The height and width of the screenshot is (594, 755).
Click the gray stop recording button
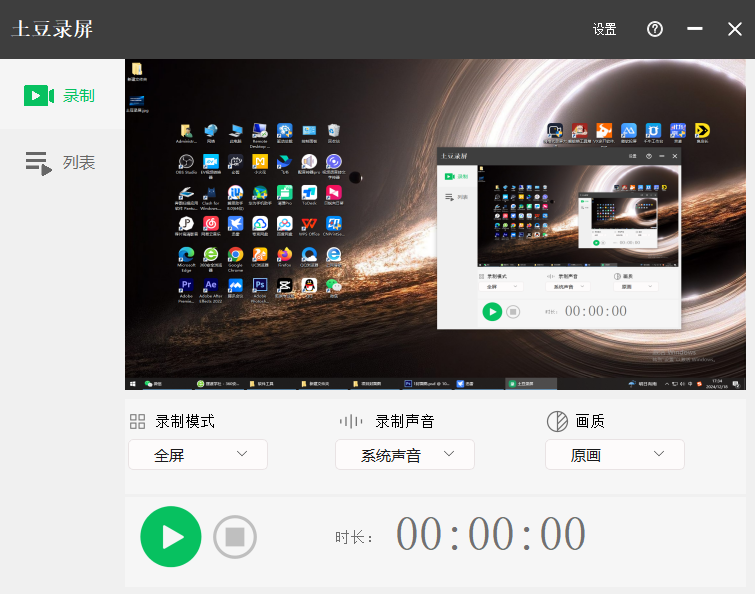point(235,537)
